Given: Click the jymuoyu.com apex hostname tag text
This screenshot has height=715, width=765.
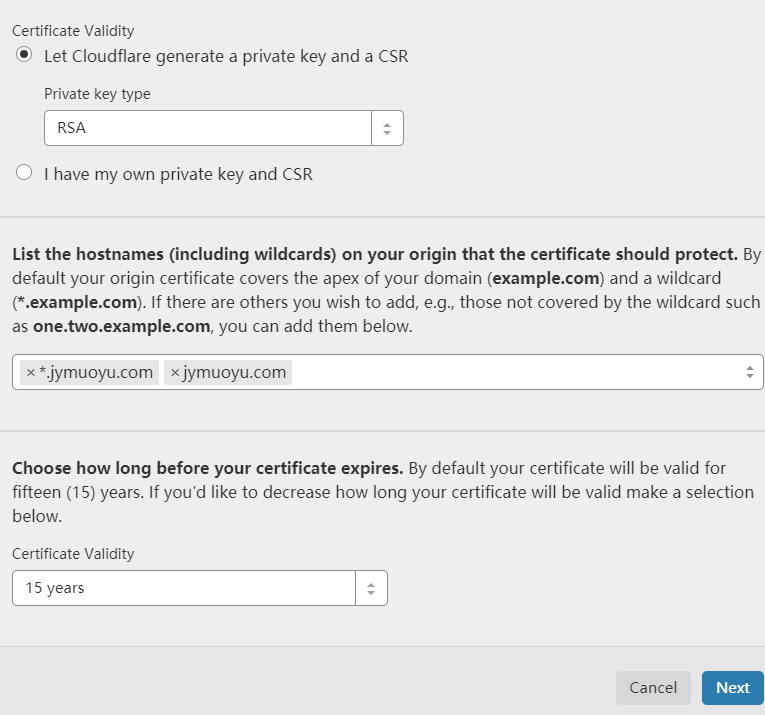Looking at the screenshot, I should (x=235, y=373).
